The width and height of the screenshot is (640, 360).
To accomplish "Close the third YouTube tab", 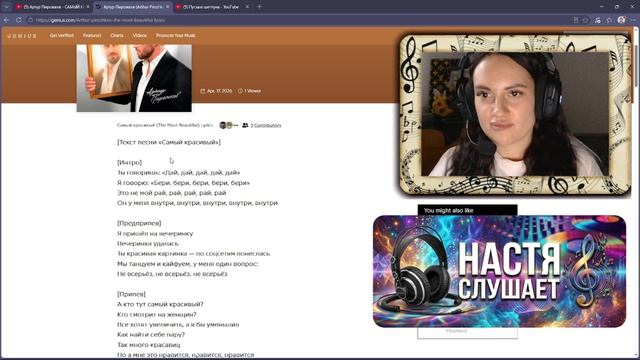I will pos(247,7).
